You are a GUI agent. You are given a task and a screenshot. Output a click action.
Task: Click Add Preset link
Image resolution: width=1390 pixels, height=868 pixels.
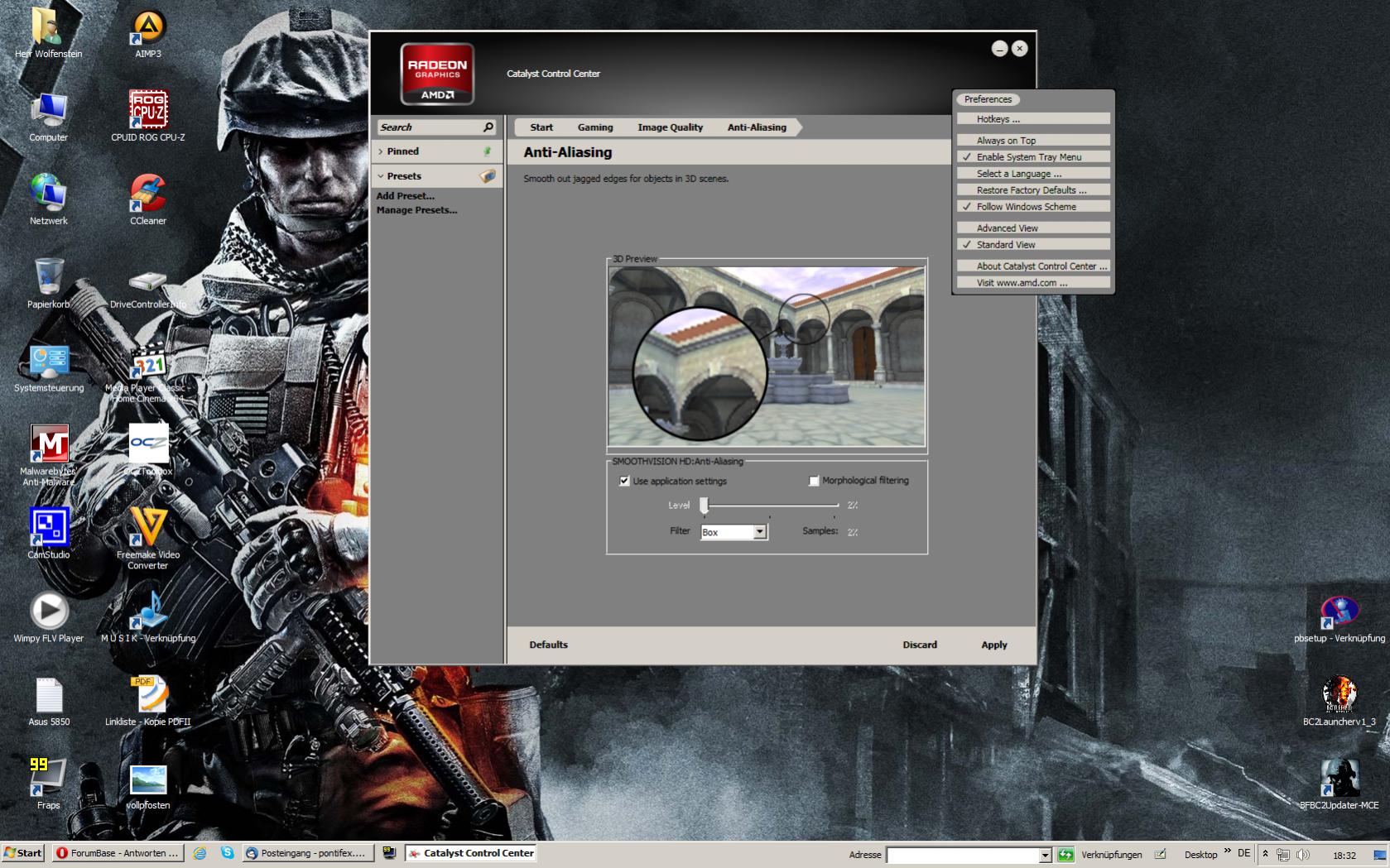pyautogui.click(x=405, y=196)
